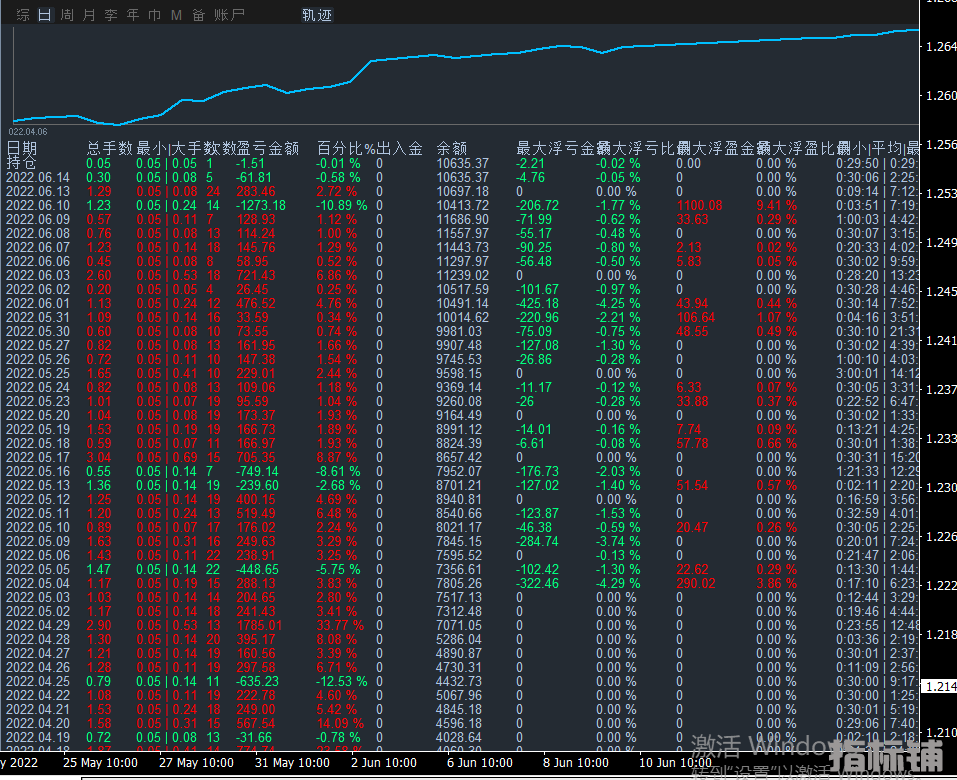Open the 季 quarterly tab
Screen dimensions: 957x780
click(x=111, y=15)
